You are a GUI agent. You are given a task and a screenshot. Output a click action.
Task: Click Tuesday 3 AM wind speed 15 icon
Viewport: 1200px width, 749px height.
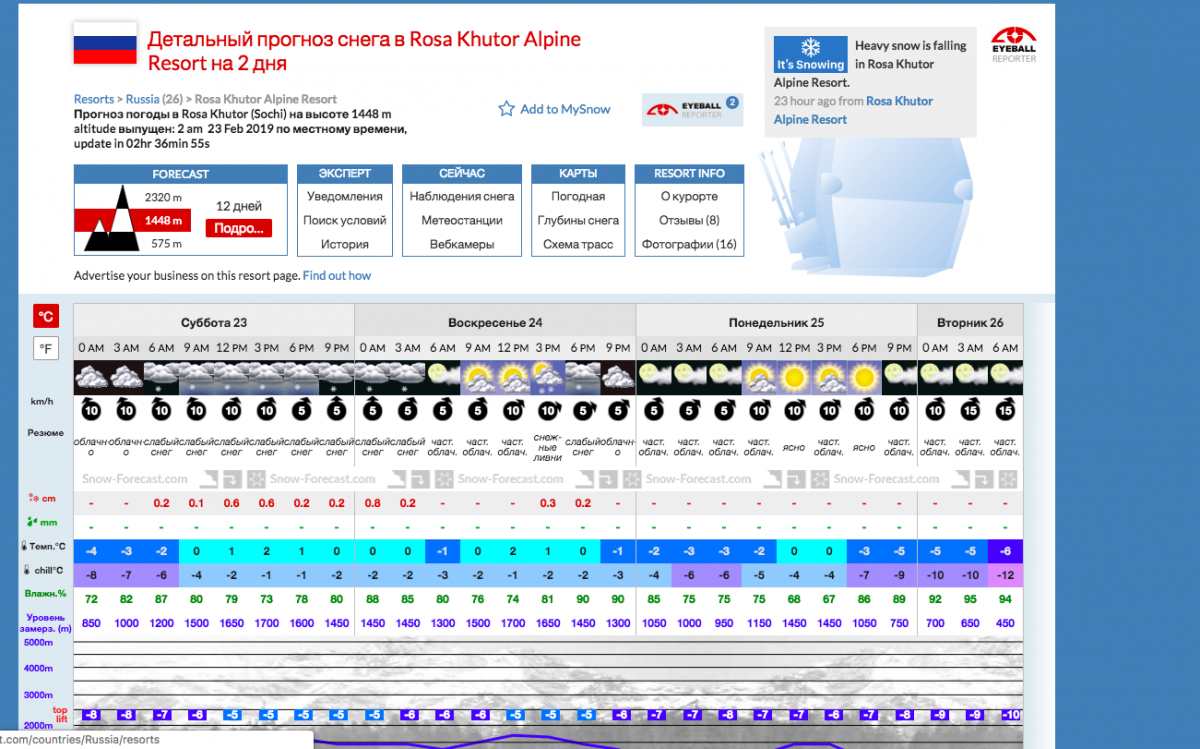(970, 410)
